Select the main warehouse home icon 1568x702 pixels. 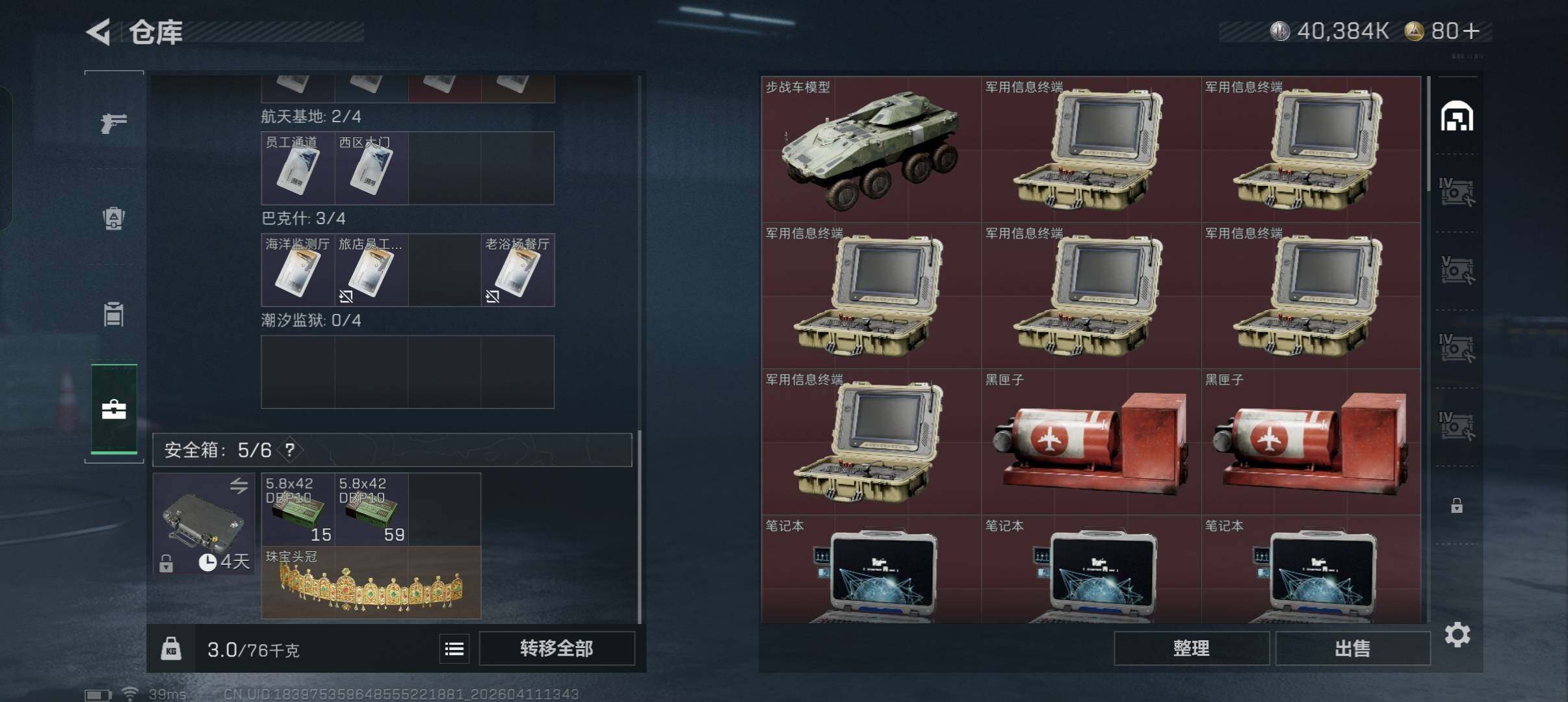(x=1457, y=116)
